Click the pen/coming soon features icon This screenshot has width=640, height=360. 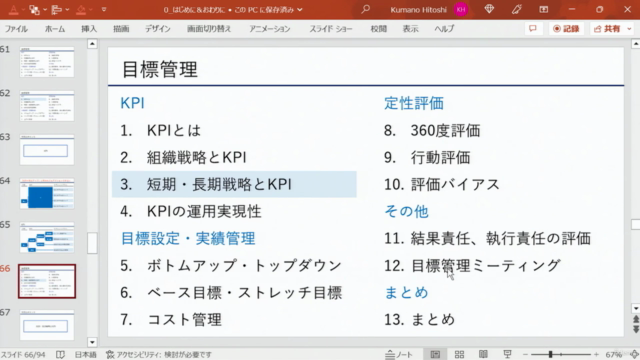pos(516,9)
